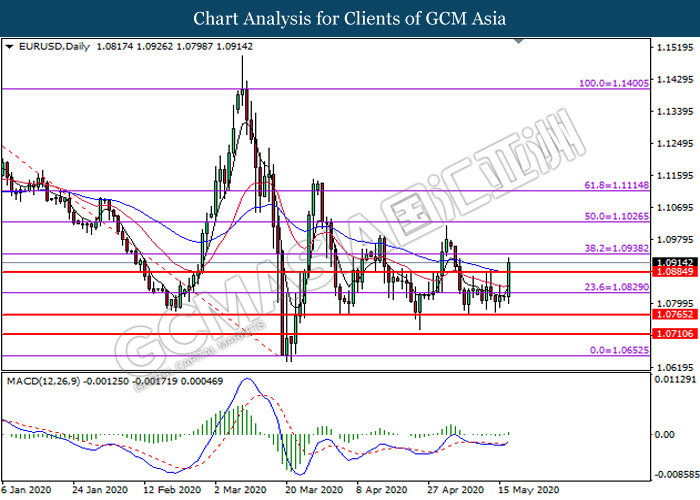Click the 61.8=1.11148 Fibonacci label
This screenshot has height=500, width=700.
click(x=618, y=185)
